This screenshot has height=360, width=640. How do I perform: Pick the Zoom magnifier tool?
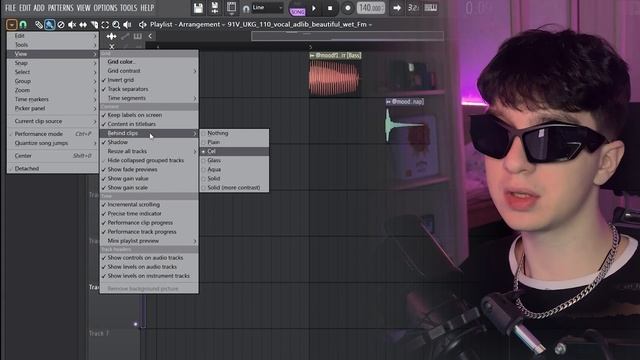coord(116,25)
